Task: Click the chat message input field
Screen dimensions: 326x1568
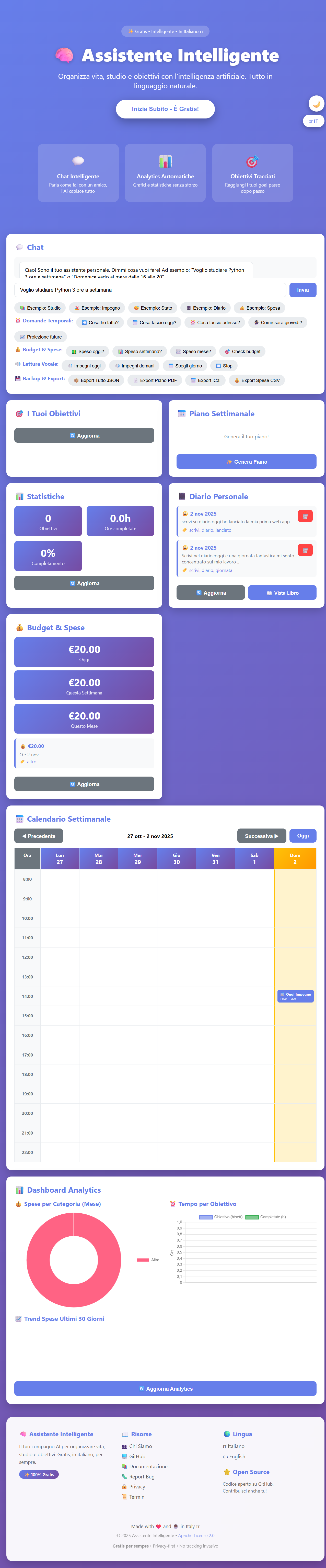Action: [x=149, y=290]
